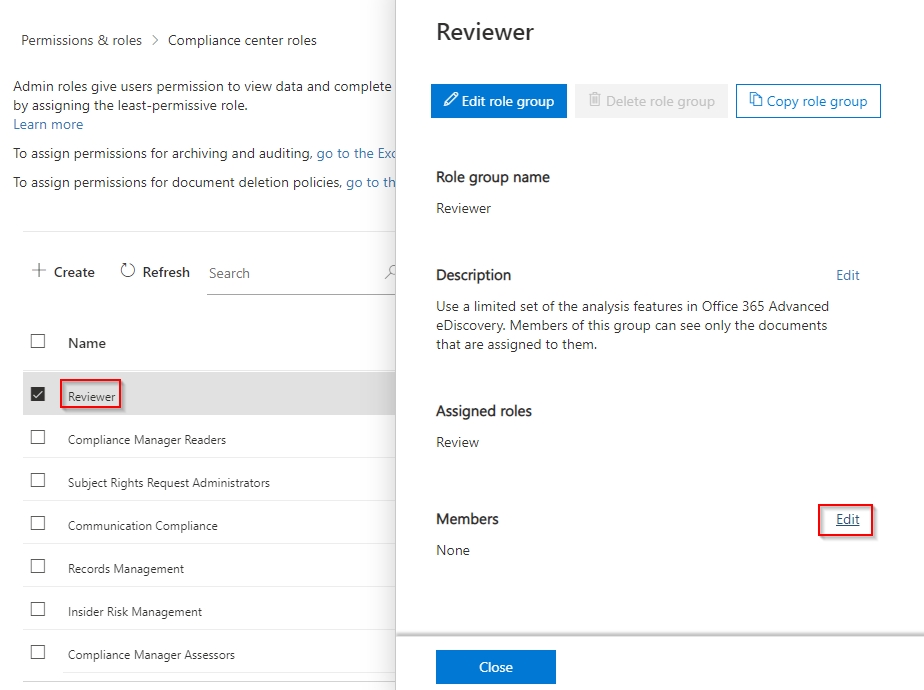
Task: Uncheck the Reviewer row checkbox
Action: pyautogui.click(x=38, y=394)
